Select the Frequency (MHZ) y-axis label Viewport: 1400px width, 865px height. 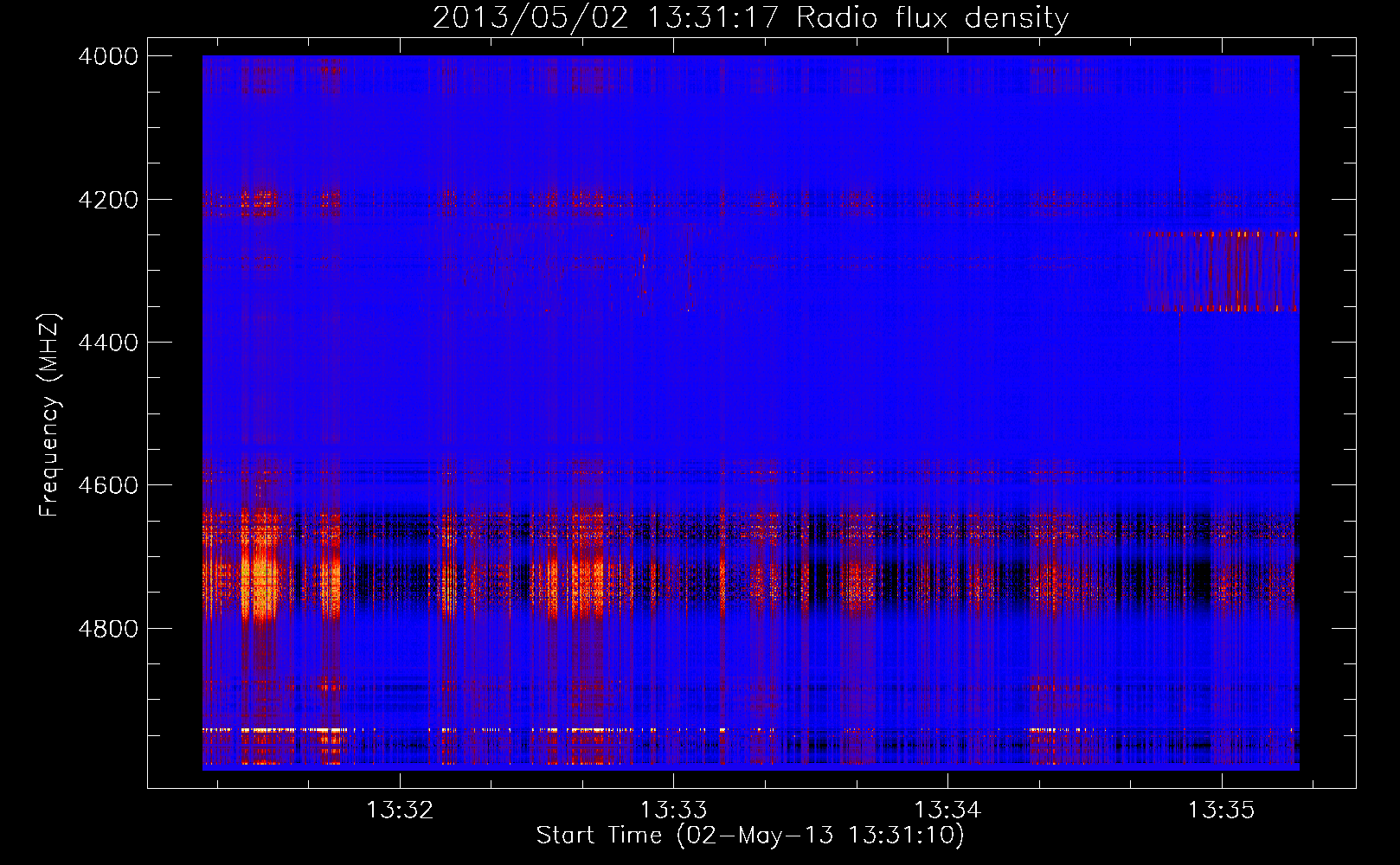[x=49, y=415]
